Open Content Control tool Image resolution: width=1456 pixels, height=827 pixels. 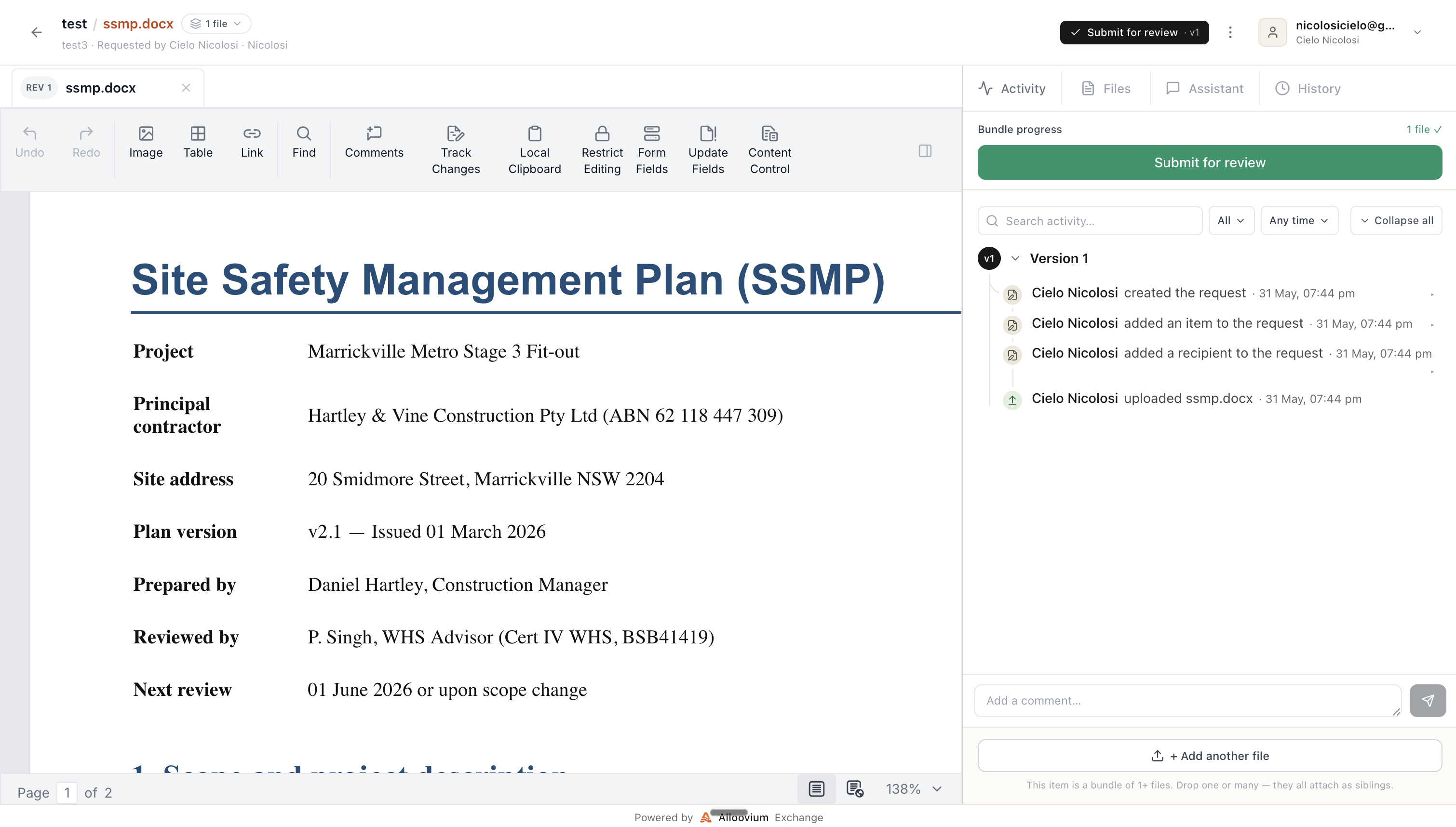(770, 150)
